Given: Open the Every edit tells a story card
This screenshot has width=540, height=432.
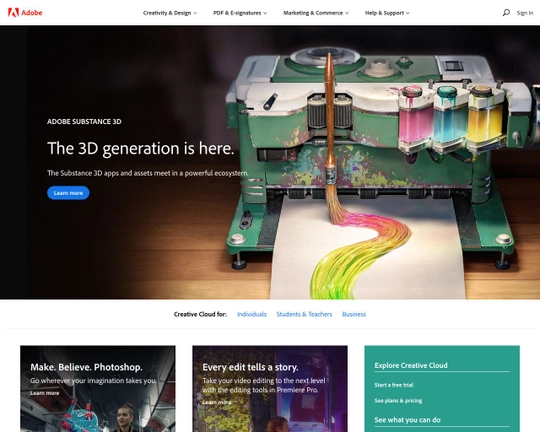Looking at the screenshot, I should pos(270,389).
